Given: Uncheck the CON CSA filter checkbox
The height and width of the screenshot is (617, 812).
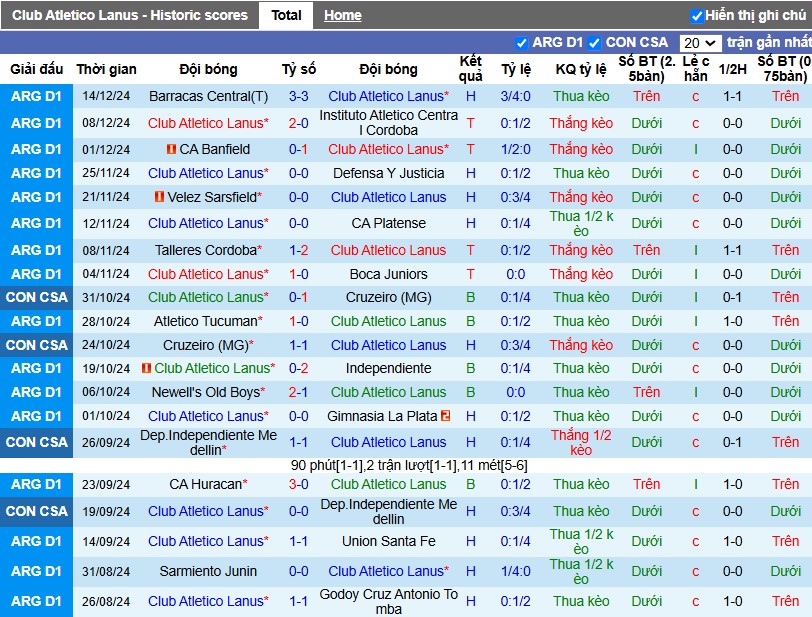Looking at the screenshot, I should [x=594, y=43].
